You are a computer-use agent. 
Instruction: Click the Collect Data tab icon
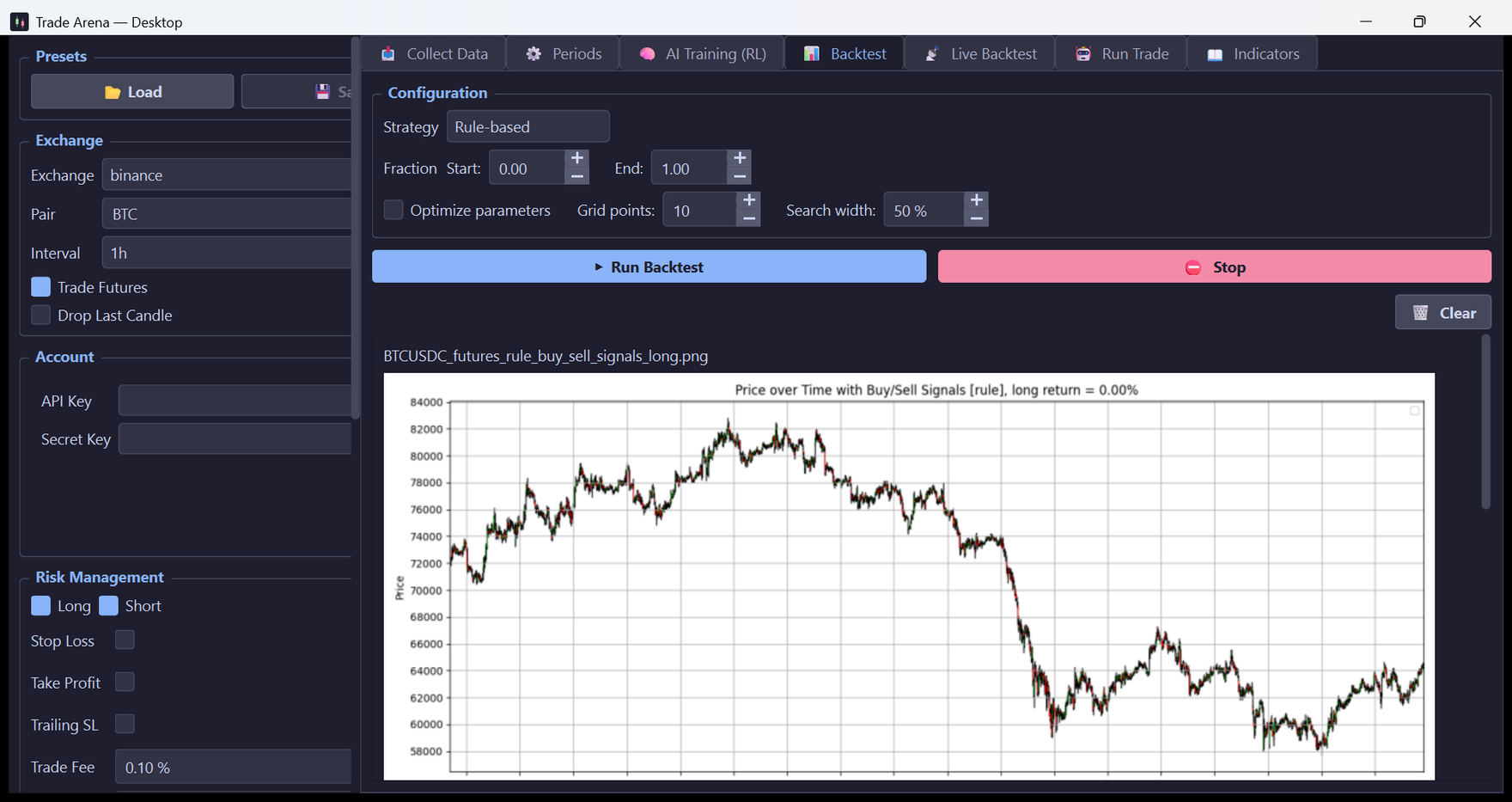(x=388, y=54)
